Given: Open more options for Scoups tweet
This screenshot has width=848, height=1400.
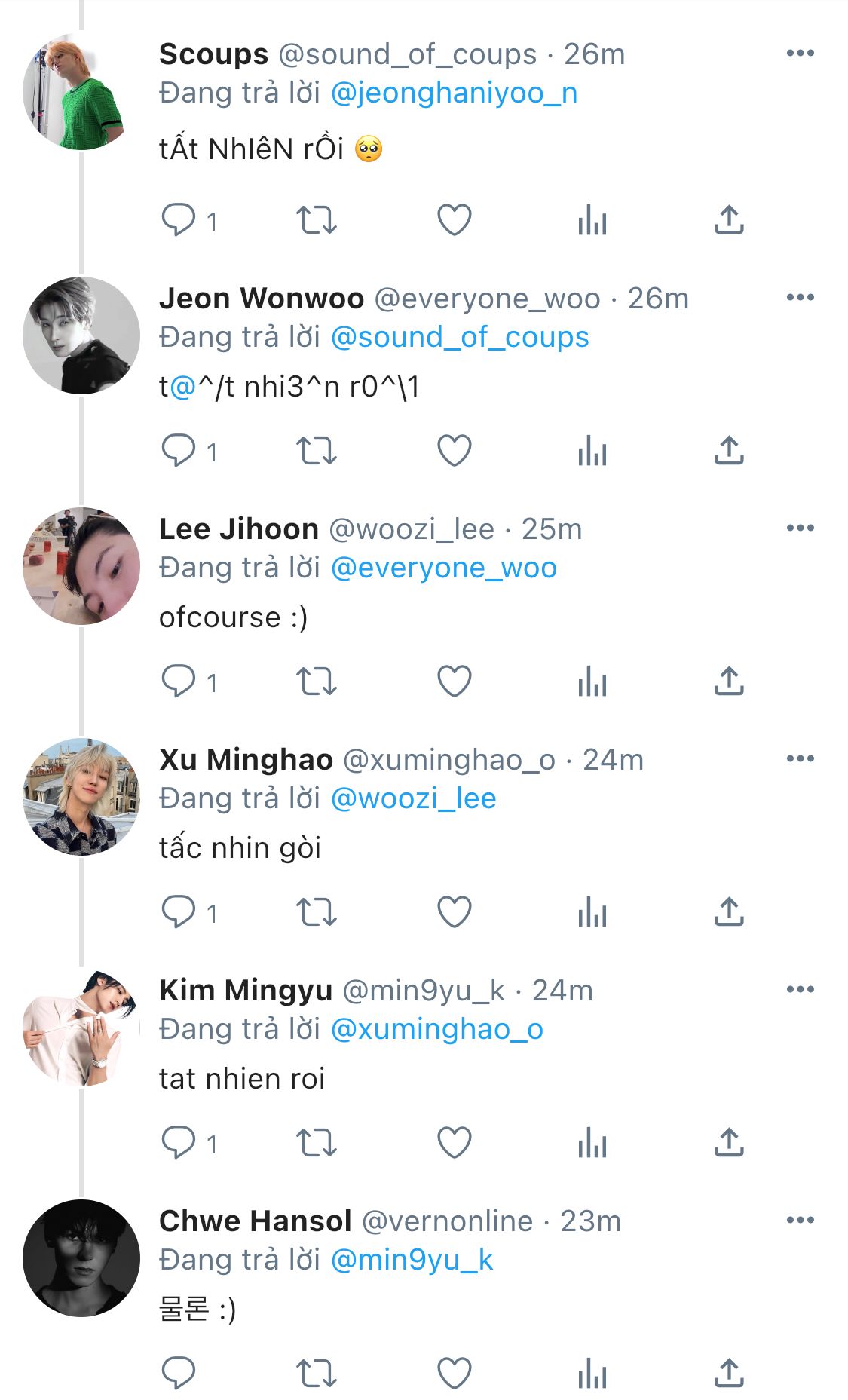Looking at the screenshot, I should pyautogui.click(x=800, y=53).
